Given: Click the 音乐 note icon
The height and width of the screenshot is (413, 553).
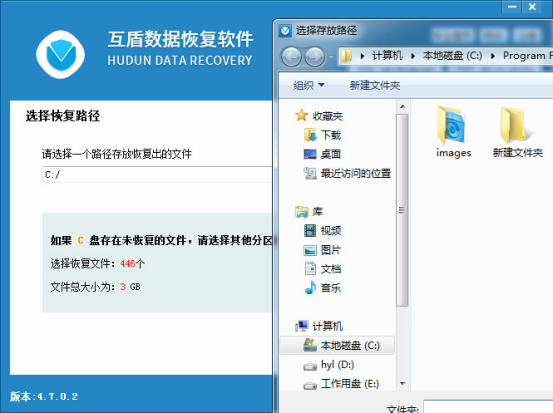Looking at the screenshot, I should click(310, 288).
